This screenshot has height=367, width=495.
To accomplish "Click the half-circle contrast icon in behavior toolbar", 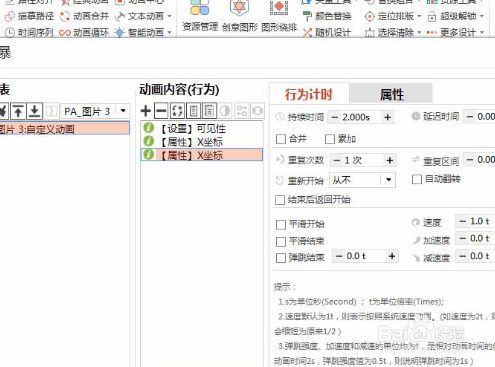I will [225, 111].
